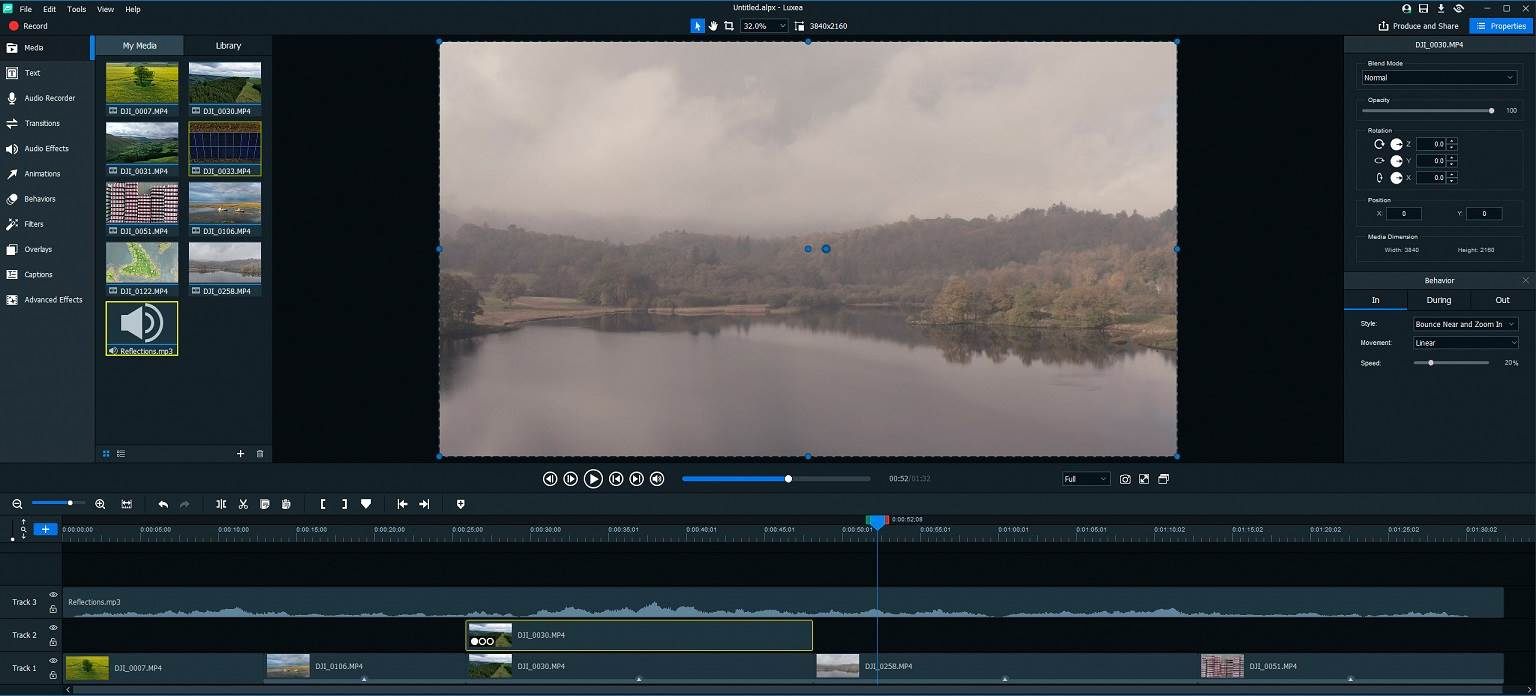Open the Full preview quality dropdown
The height and width of the screenshot is (696, 1536).
pos(1085,479)
